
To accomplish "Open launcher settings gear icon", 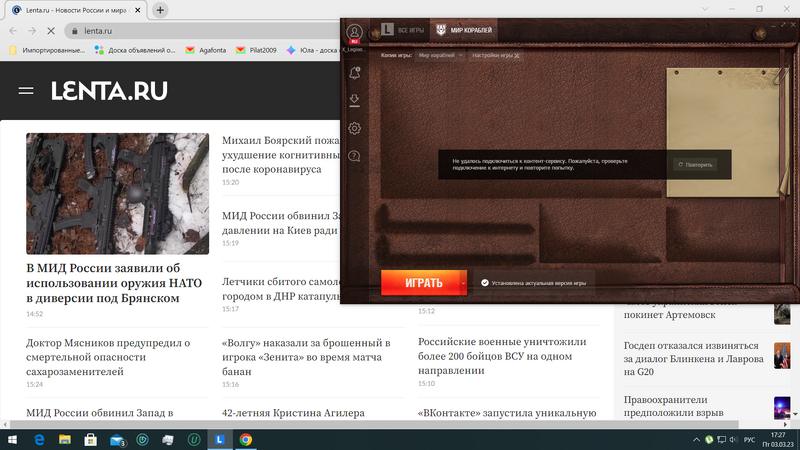I will 354,128.
